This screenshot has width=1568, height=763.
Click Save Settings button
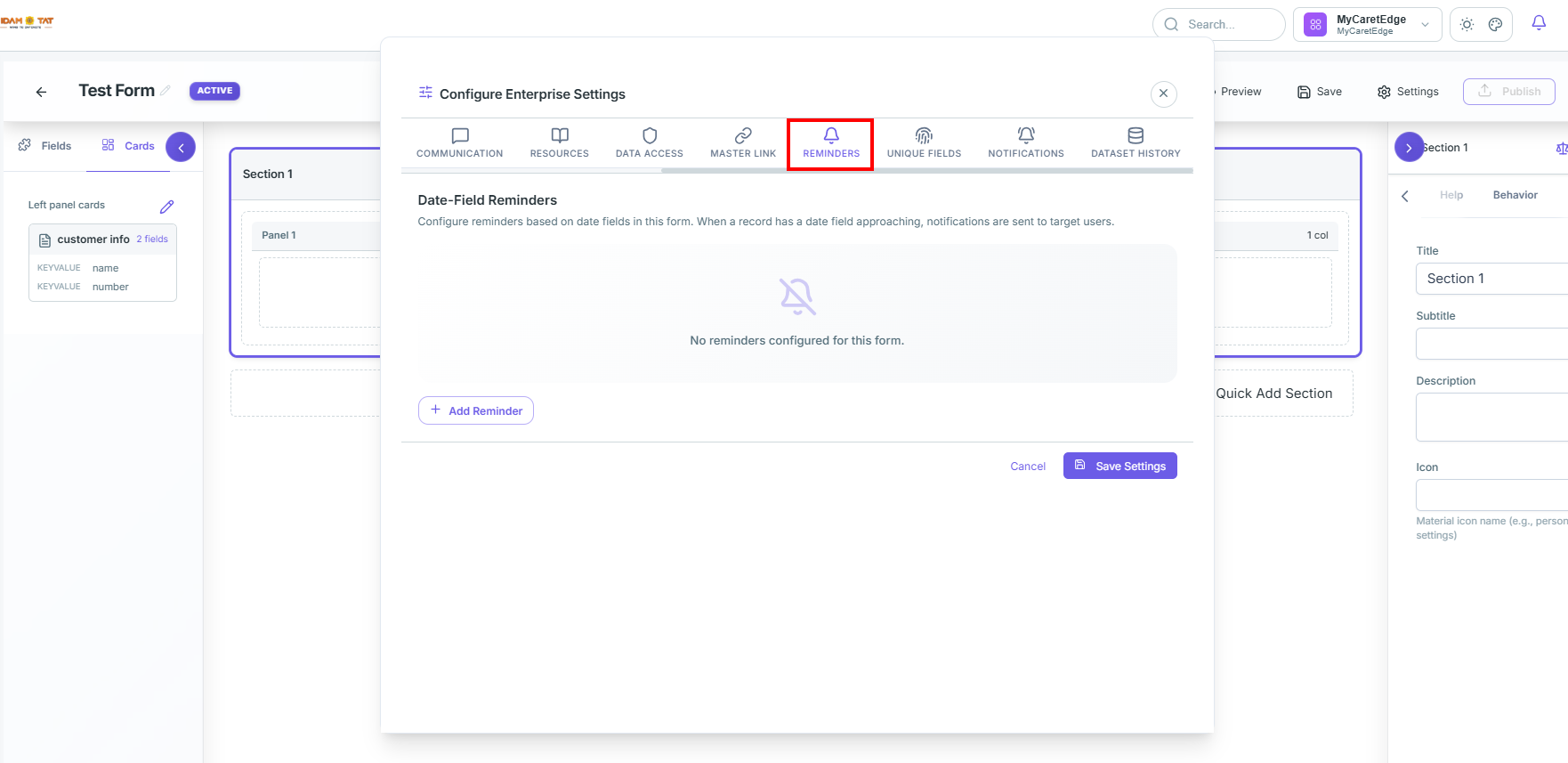1120,466
